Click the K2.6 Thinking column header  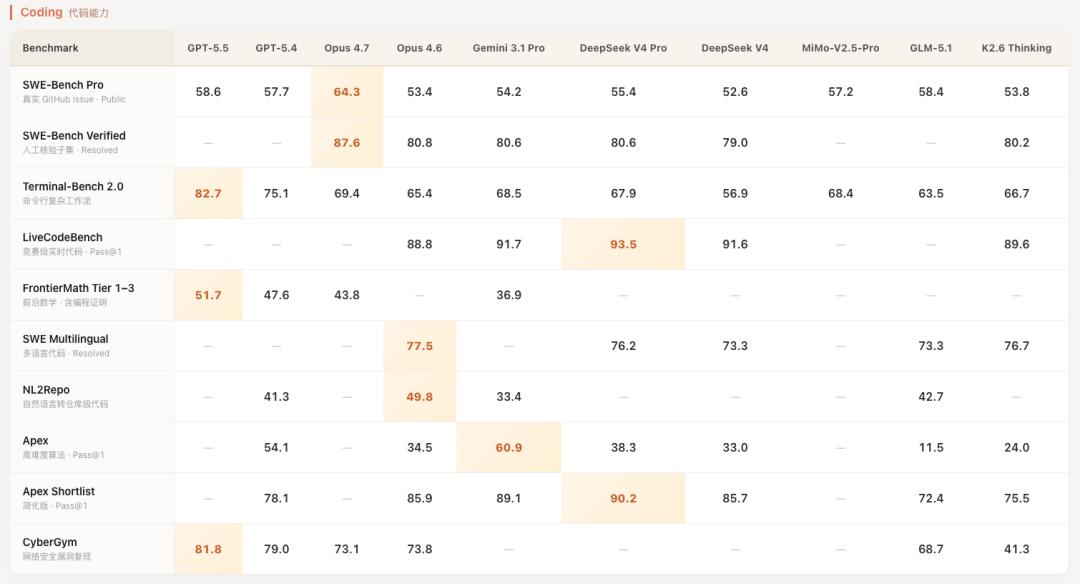pos(1016,48)
